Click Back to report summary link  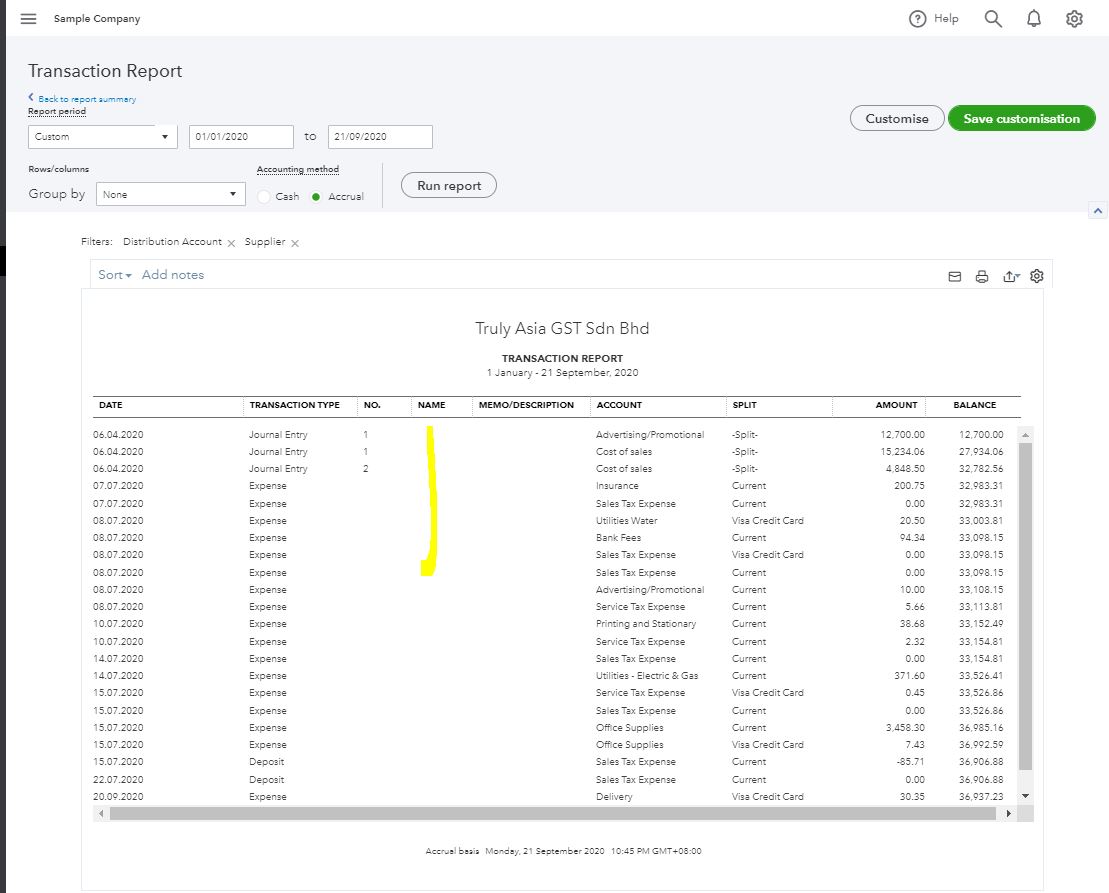coord(86,99)
